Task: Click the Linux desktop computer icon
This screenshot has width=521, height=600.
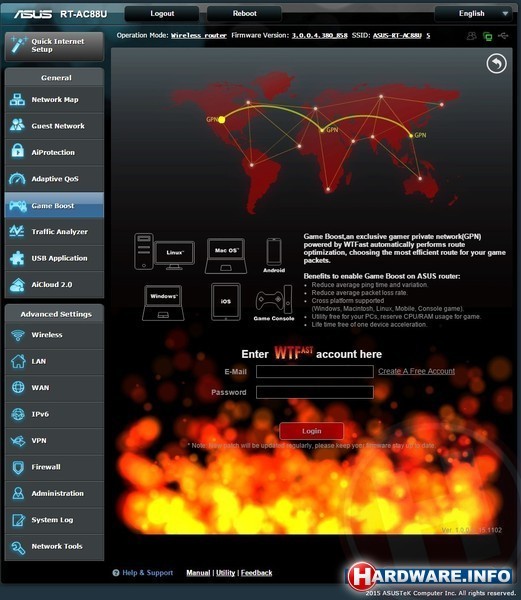Action: coord(164,251)
